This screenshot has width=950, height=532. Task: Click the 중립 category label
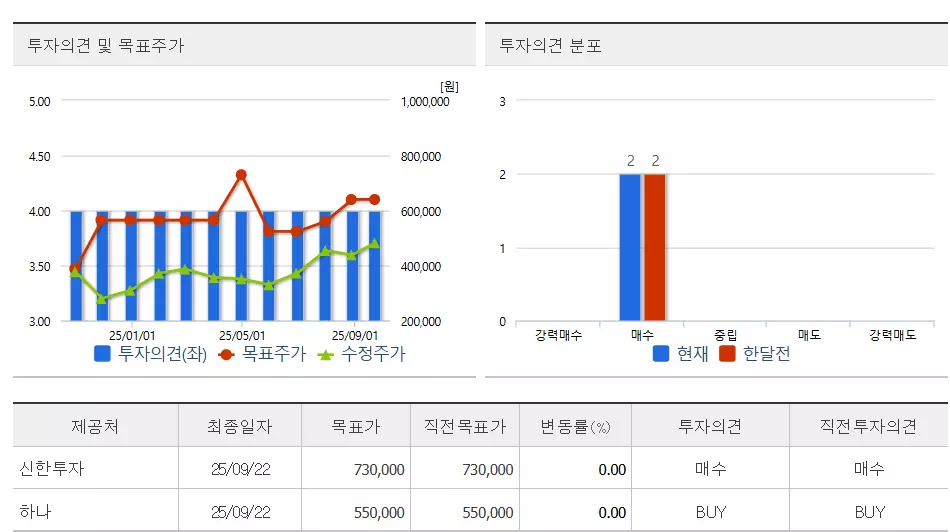[725, 334]
